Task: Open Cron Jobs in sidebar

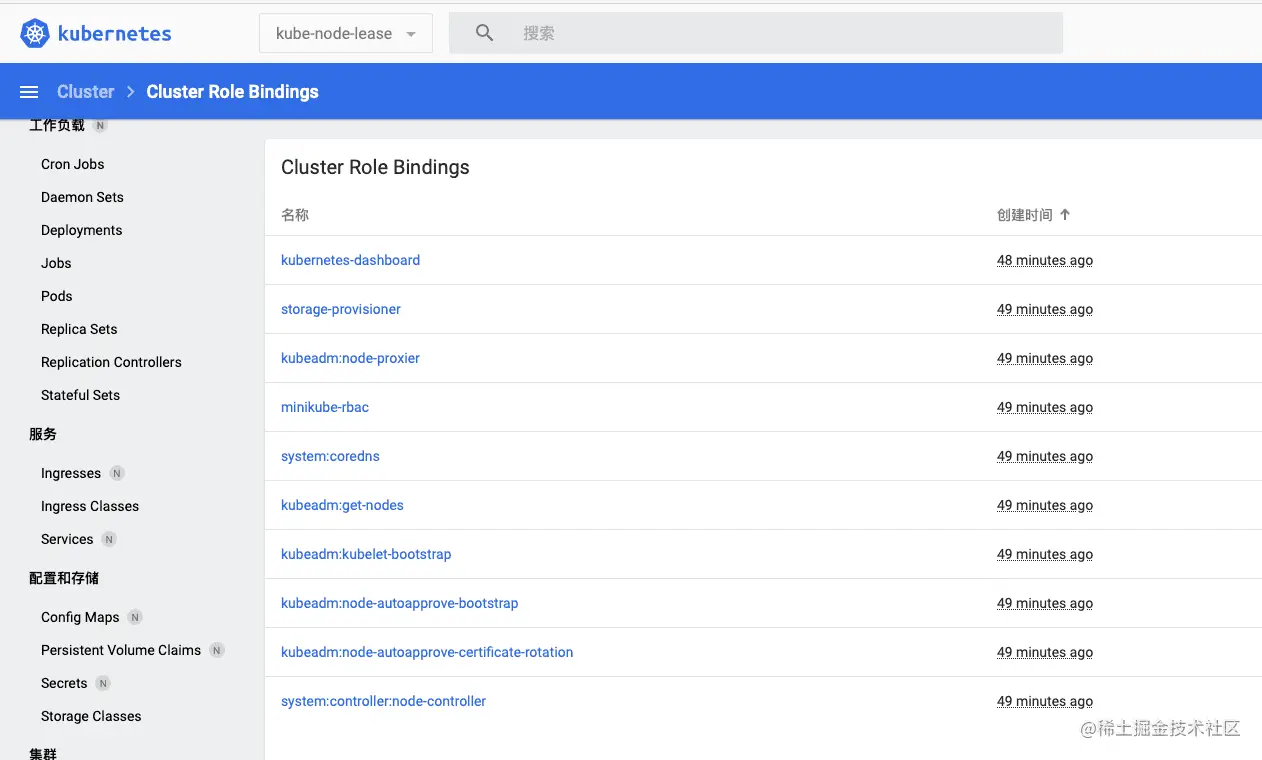Action: pos(73,164)
